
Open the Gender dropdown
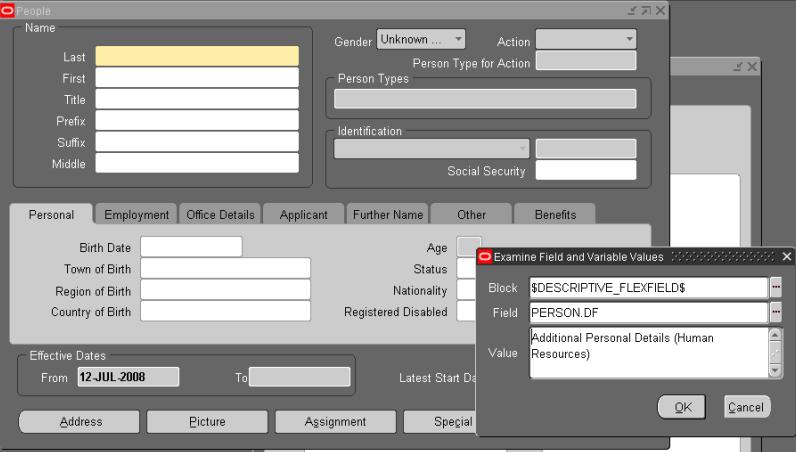pos(420,39)
